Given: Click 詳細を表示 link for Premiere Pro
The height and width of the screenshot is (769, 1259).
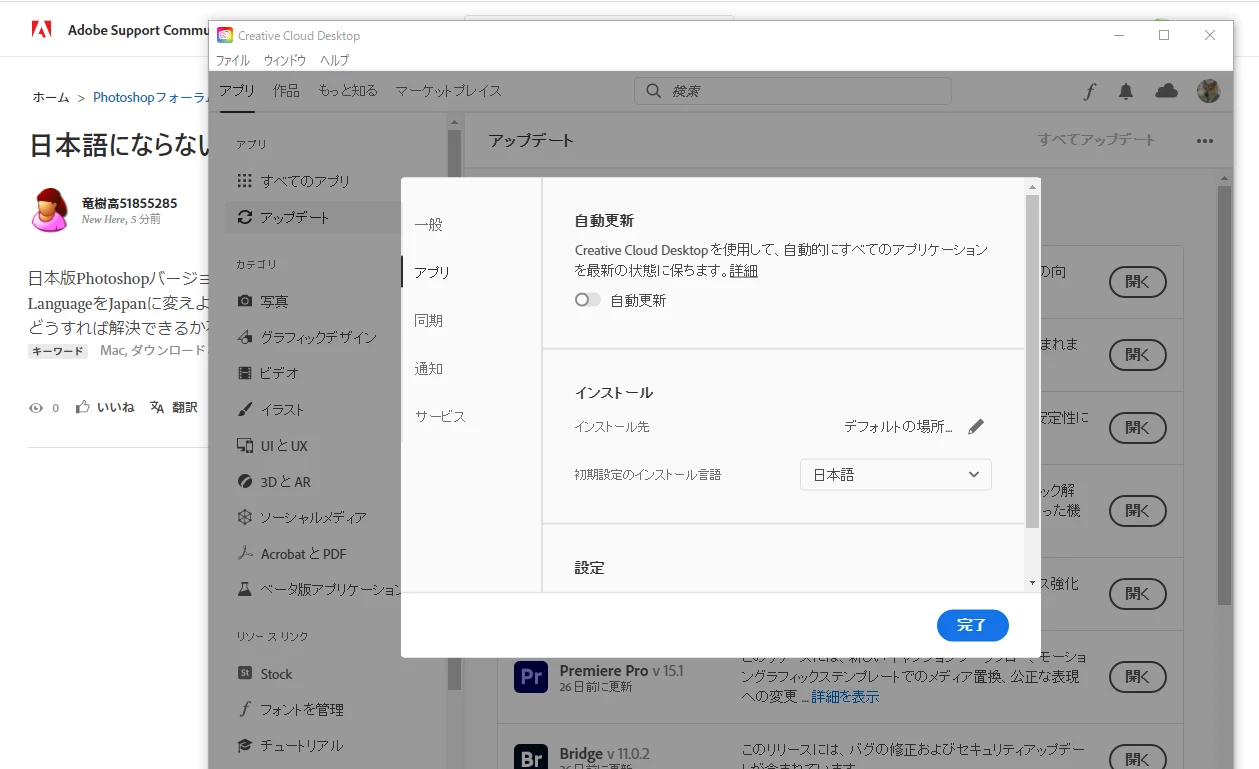Looking at the screenshot, I should [845, 697].
